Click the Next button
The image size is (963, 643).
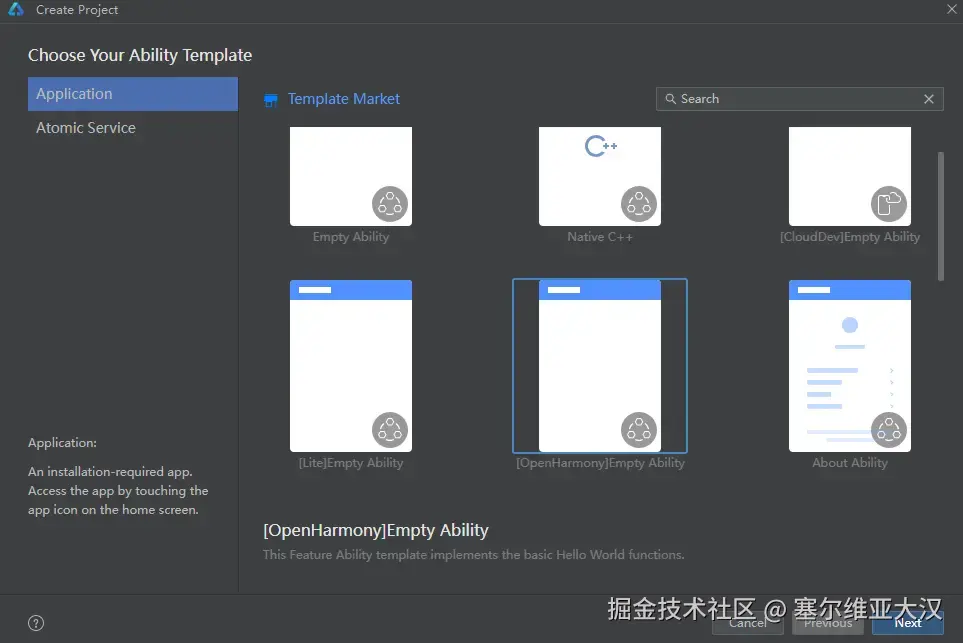click(908, 623)
